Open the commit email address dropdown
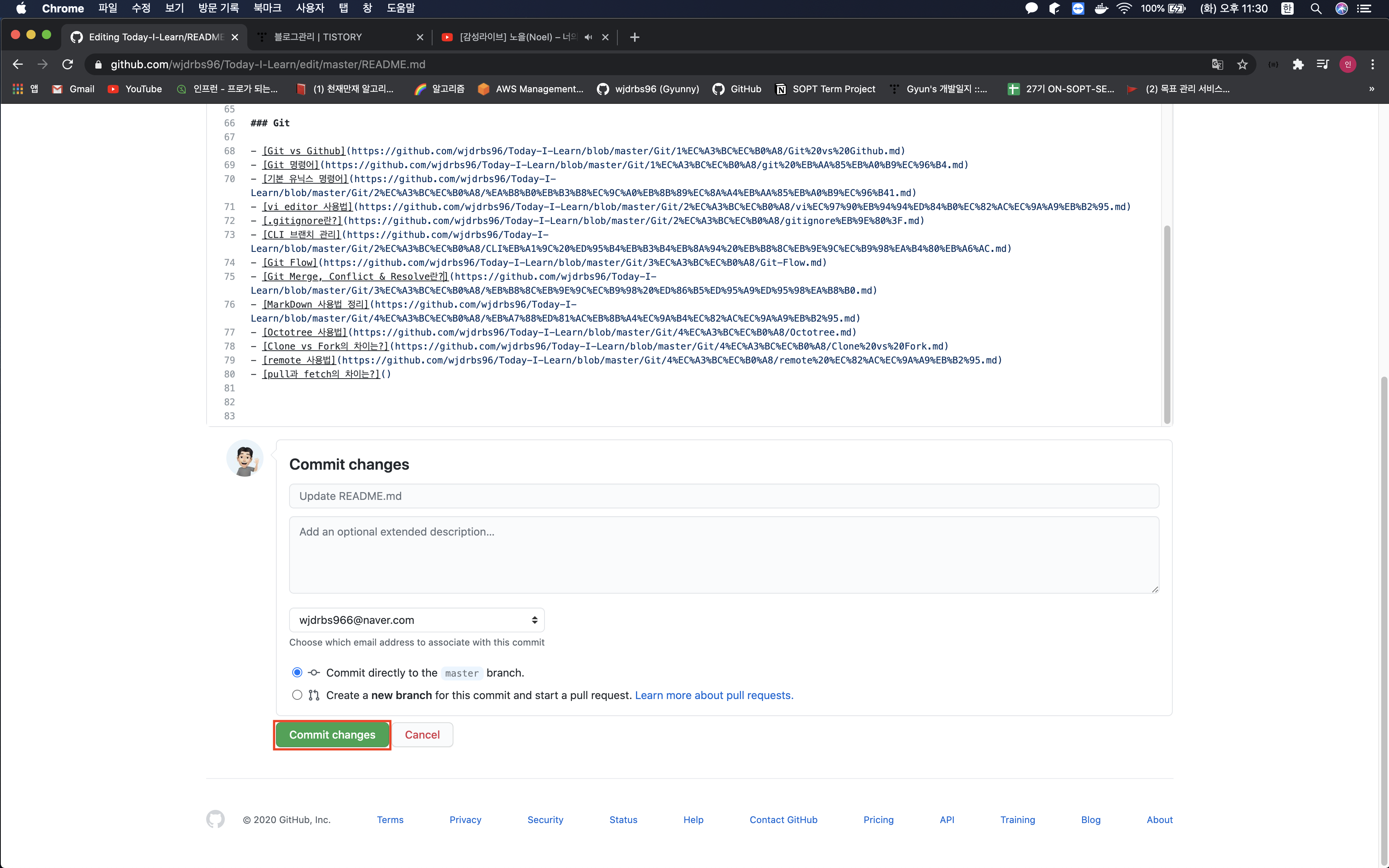The height and width of the screenshot is (868, 1389). click(x=417, y=620)
